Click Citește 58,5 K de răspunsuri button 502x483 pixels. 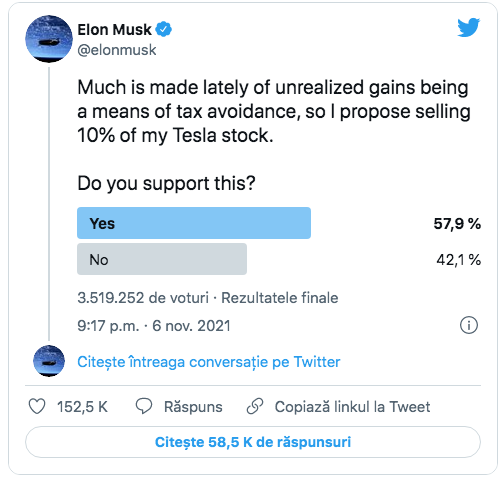(253, 442)
